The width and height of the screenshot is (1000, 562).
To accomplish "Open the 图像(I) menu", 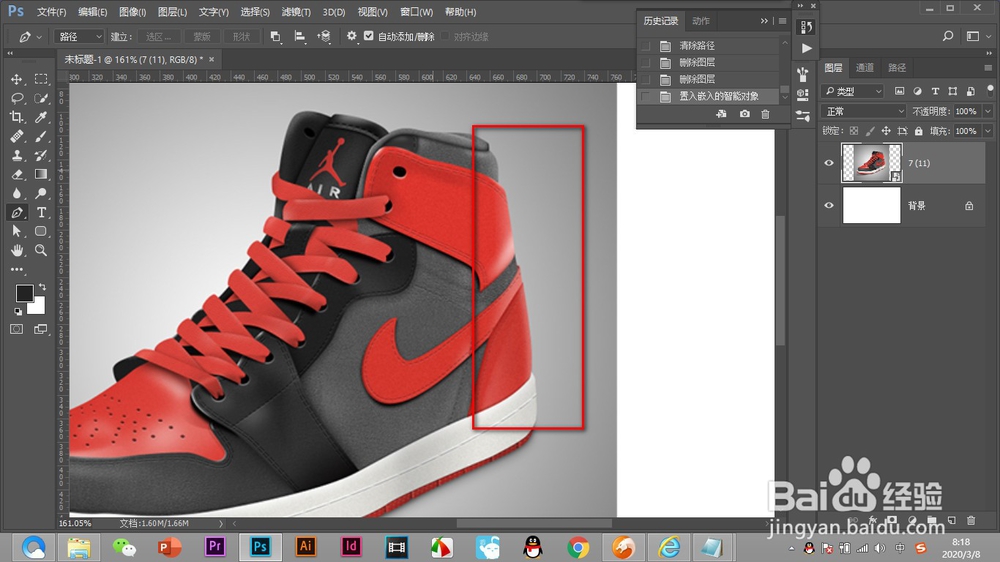I will [x=133, y=12].
